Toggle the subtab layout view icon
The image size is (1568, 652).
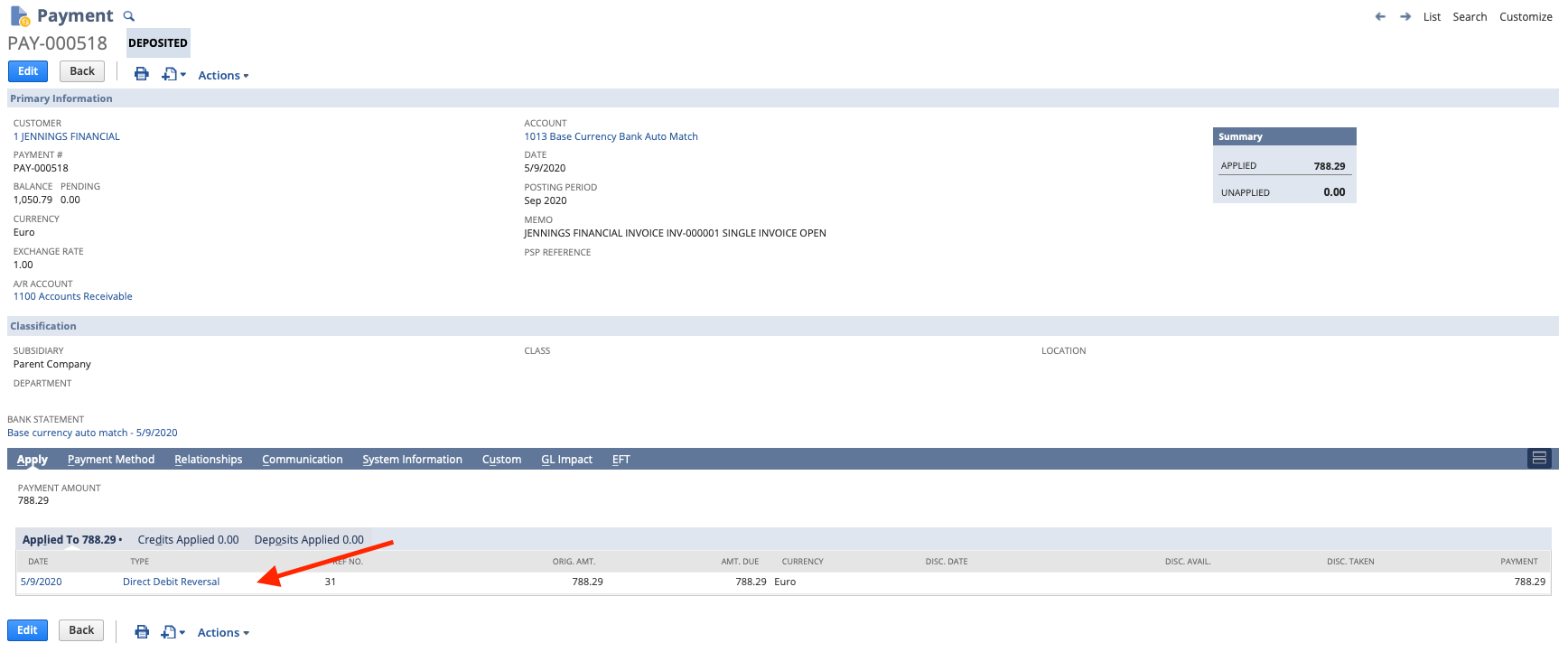click(1539, 459)
